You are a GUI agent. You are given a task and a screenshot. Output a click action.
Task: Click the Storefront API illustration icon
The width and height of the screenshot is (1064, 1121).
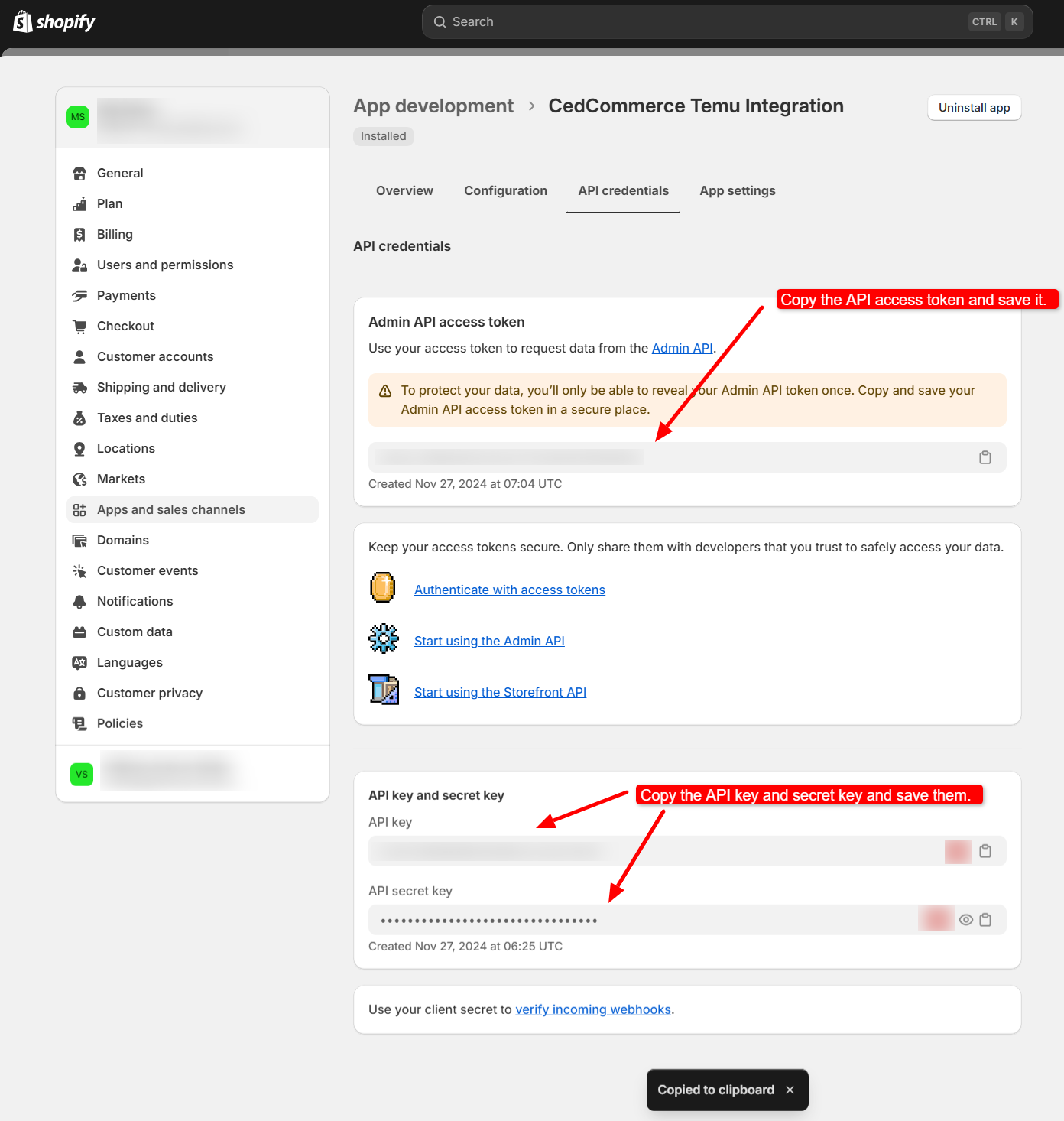point(384,690)
